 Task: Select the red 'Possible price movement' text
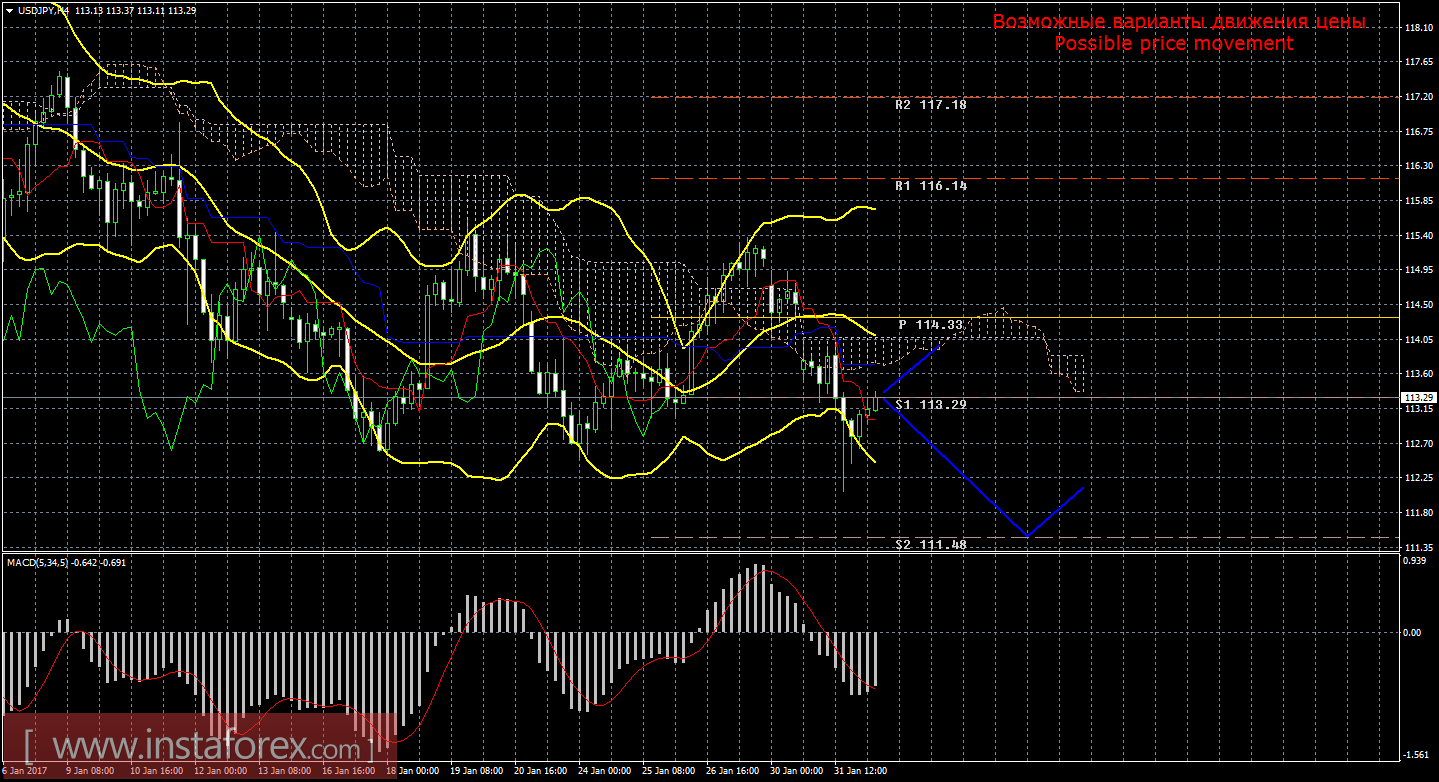coord(1173,44)
